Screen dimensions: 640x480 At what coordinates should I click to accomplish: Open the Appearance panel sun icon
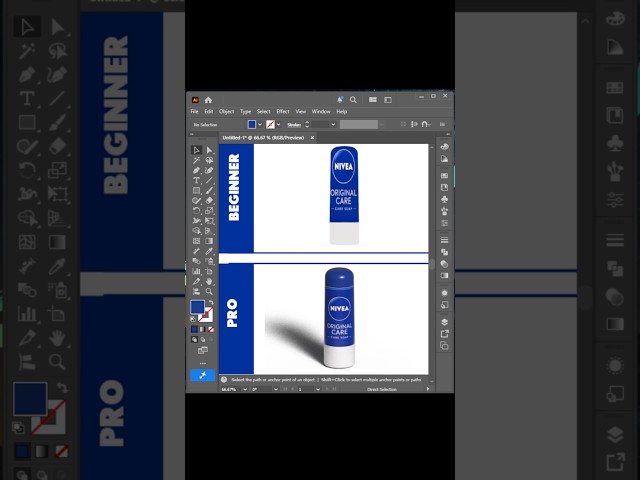pyautogui.click(x=444, y=293)
